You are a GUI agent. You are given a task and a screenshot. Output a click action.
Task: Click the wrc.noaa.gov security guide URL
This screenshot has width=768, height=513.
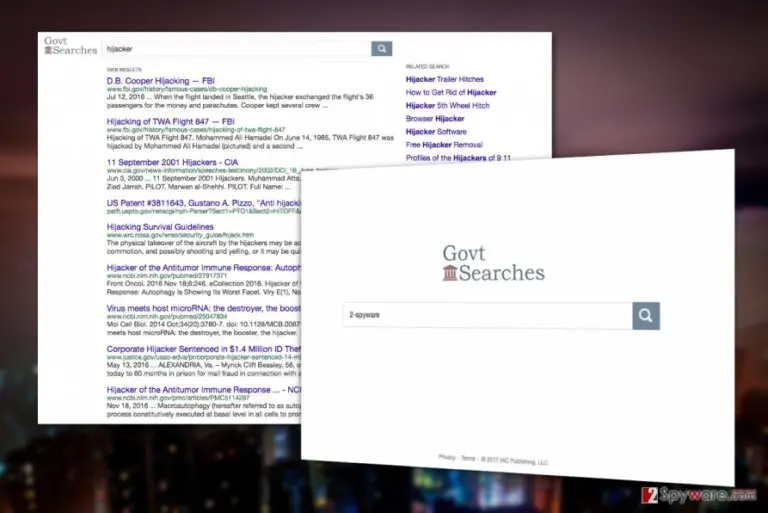click(x=180, y=235)
